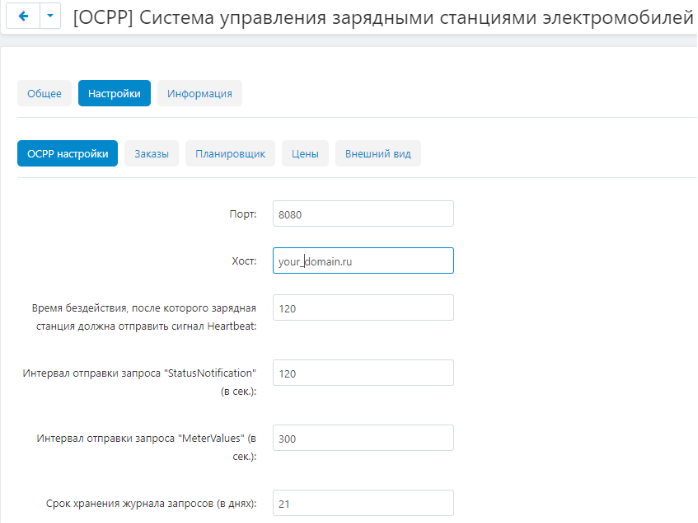This screenshot has width=698, height=523.
Task: Click the Порт label
Action: tap(243, 214)
